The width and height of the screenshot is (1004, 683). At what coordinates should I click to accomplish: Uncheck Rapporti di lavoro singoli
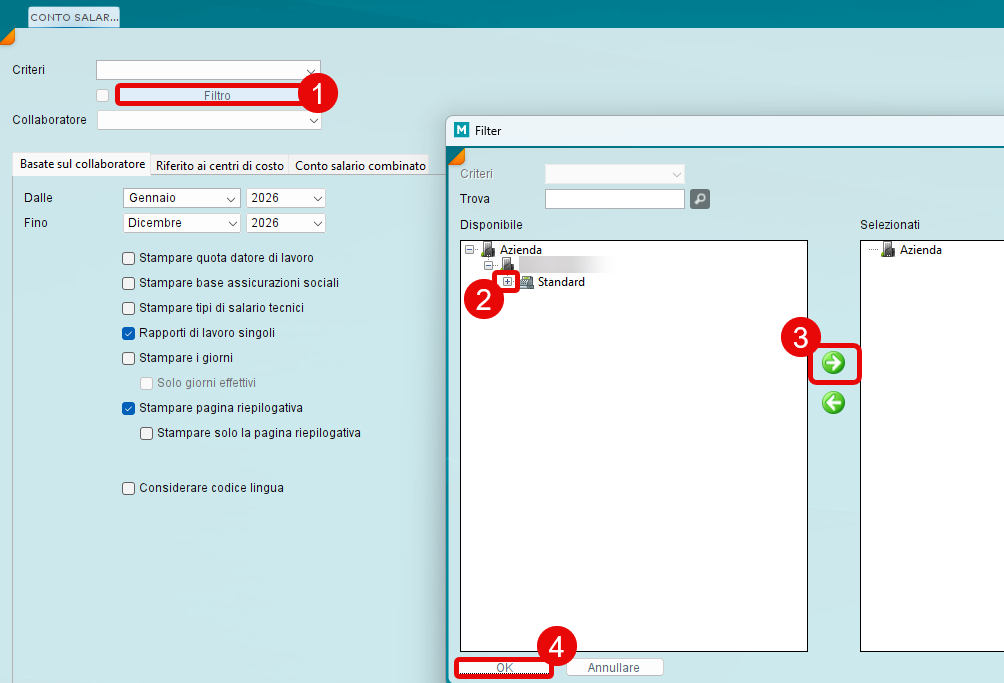tap(128, 333)
